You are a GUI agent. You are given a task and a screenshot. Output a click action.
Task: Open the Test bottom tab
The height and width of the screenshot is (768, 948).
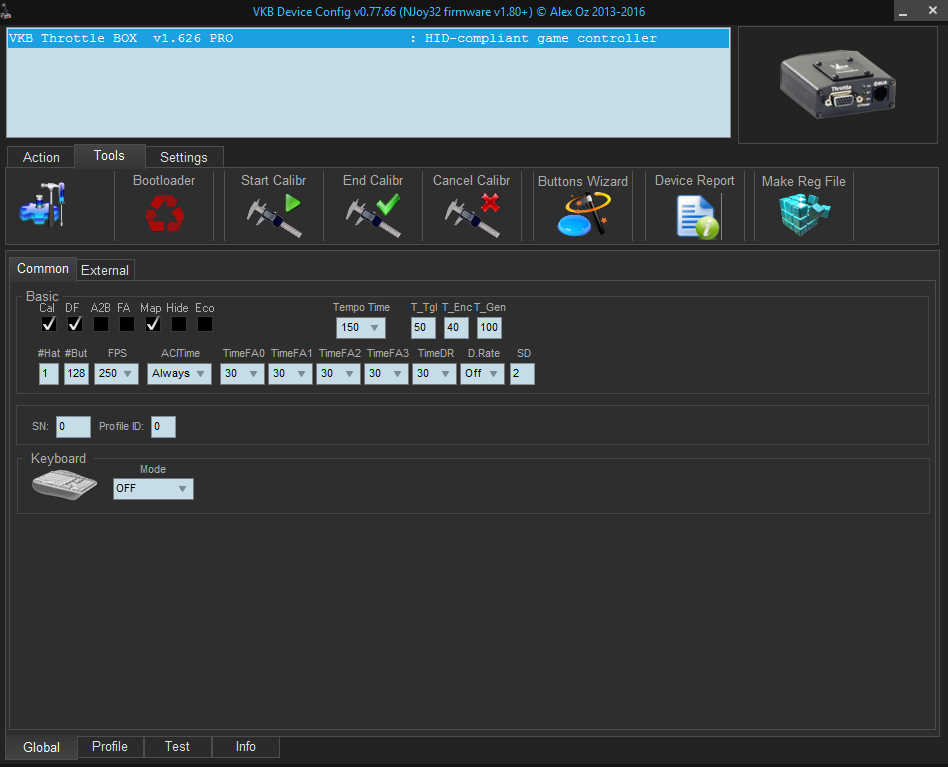[x=177, y=746]
